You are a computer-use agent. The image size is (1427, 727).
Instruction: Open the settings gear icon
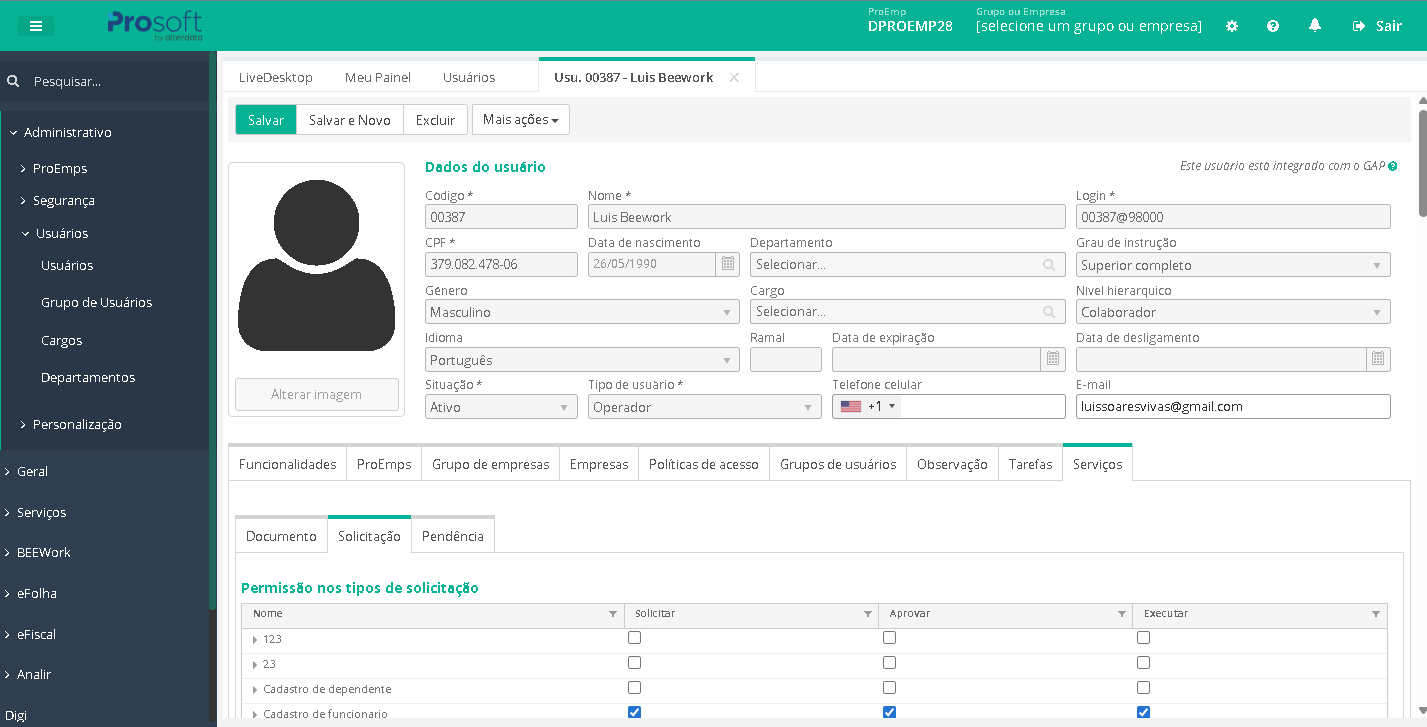1232,26
